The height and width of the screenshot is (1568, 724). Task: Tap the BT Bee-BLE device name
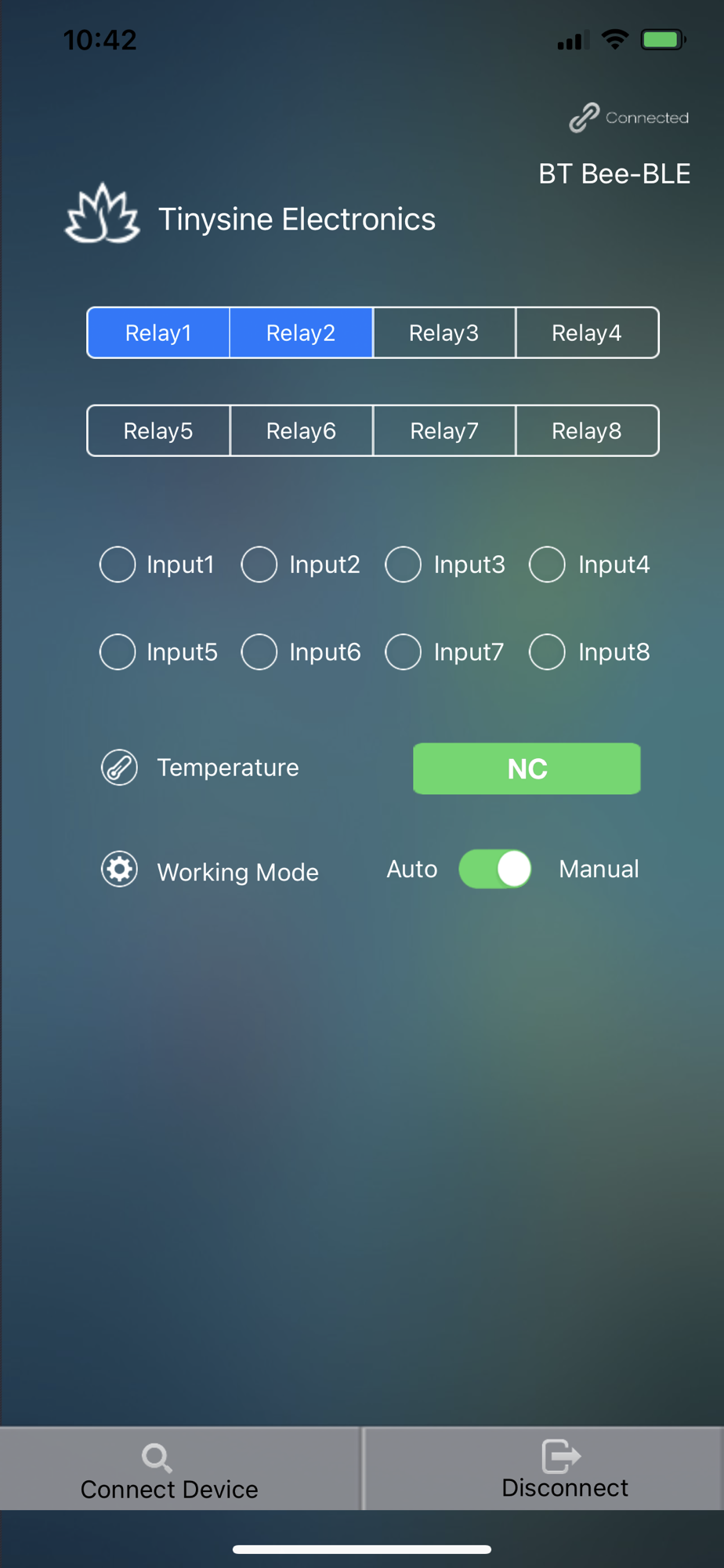(x=614, y=174)
